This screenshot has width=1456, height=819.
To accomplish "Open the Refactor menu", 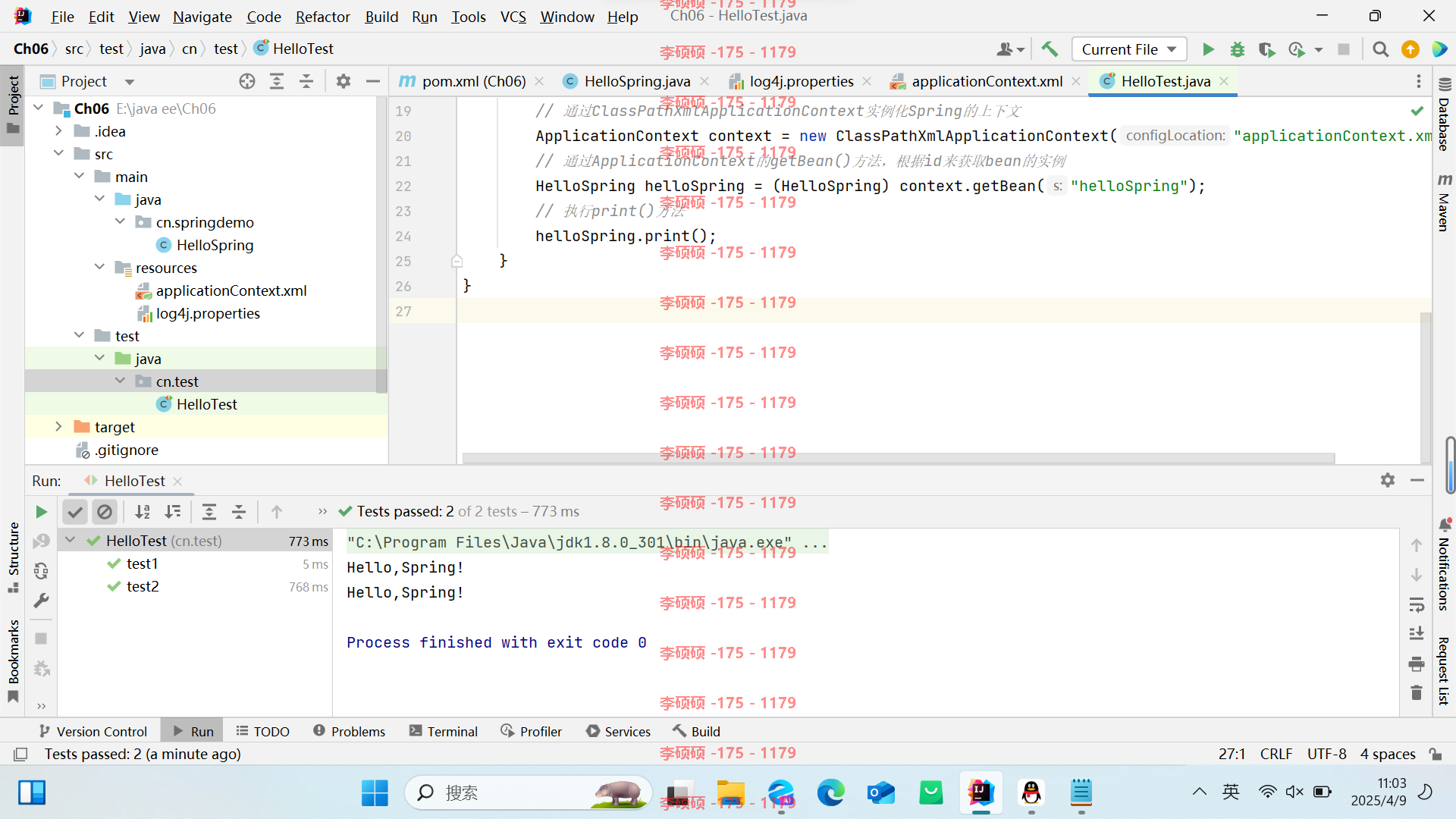I will pyautogui.click(x=322, y=17).
